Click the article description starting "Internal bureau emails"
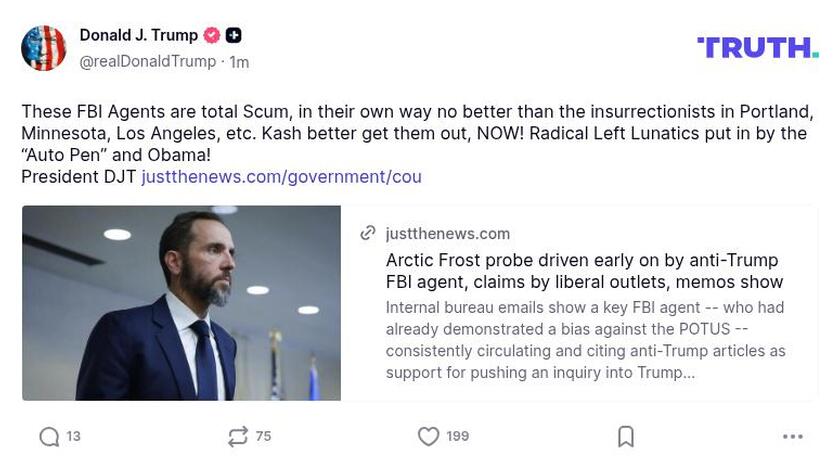 [585, 339]
